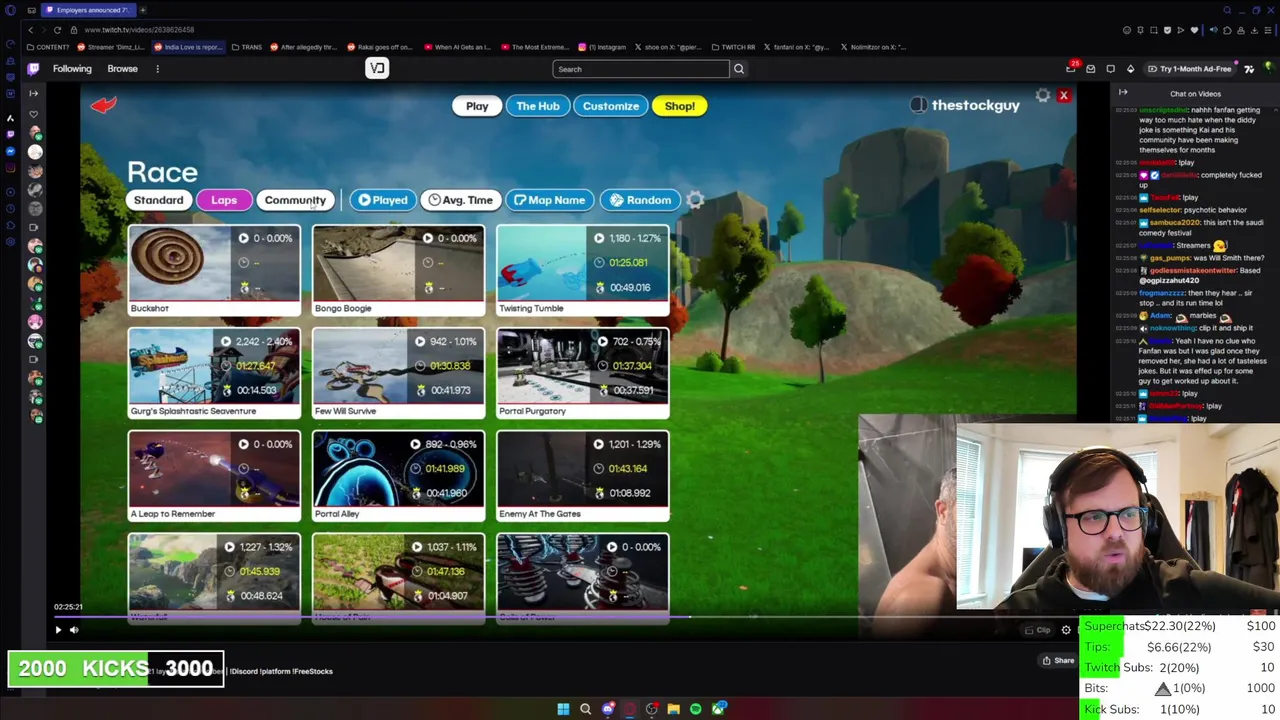This screenshot has width=1280, height=720.
Task: Open the TRANS bookmark folder
Action: click(x=247, y=47)
